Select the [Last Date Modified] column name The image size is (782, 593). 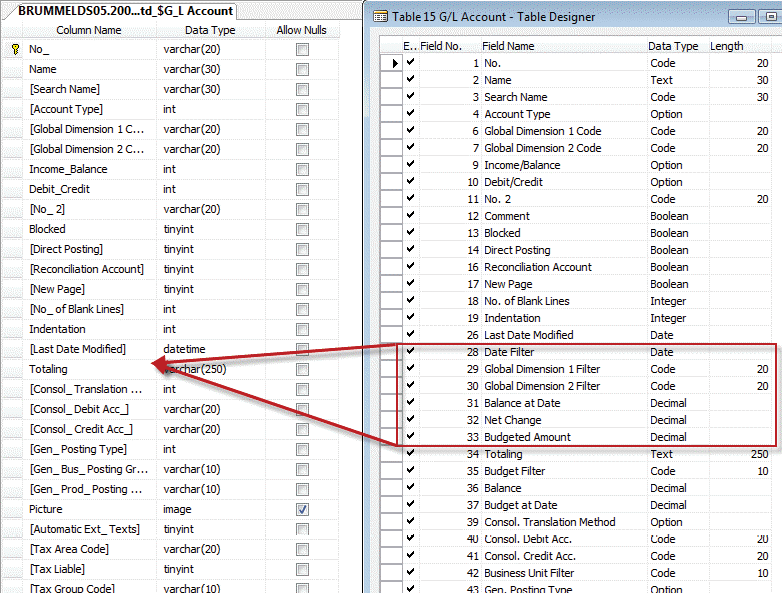point(78,349)
